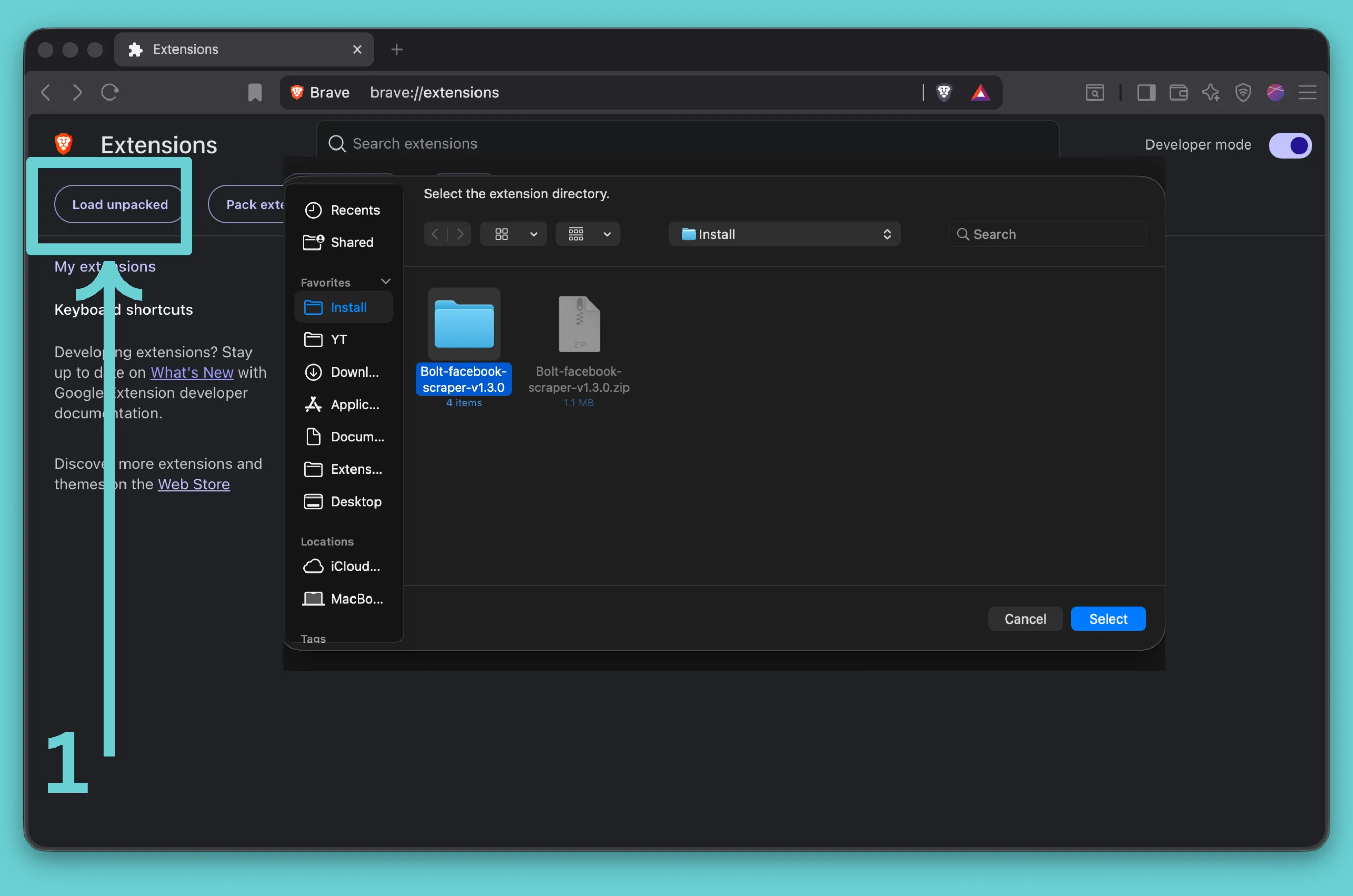Click the Brave Rewards triangle icon
This screenshot has width=1353, height=896.
click(x=981, y=92)
